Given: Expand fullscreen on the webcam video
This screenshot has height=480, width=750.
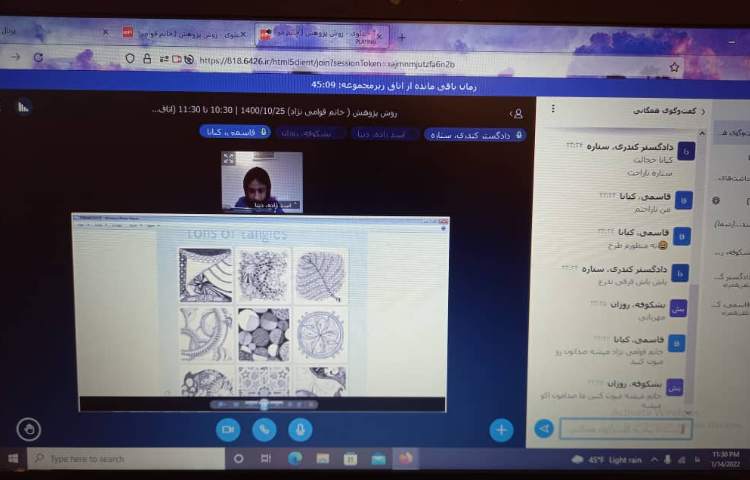Looking at the screenshot, I should click(x=229, y=159).
